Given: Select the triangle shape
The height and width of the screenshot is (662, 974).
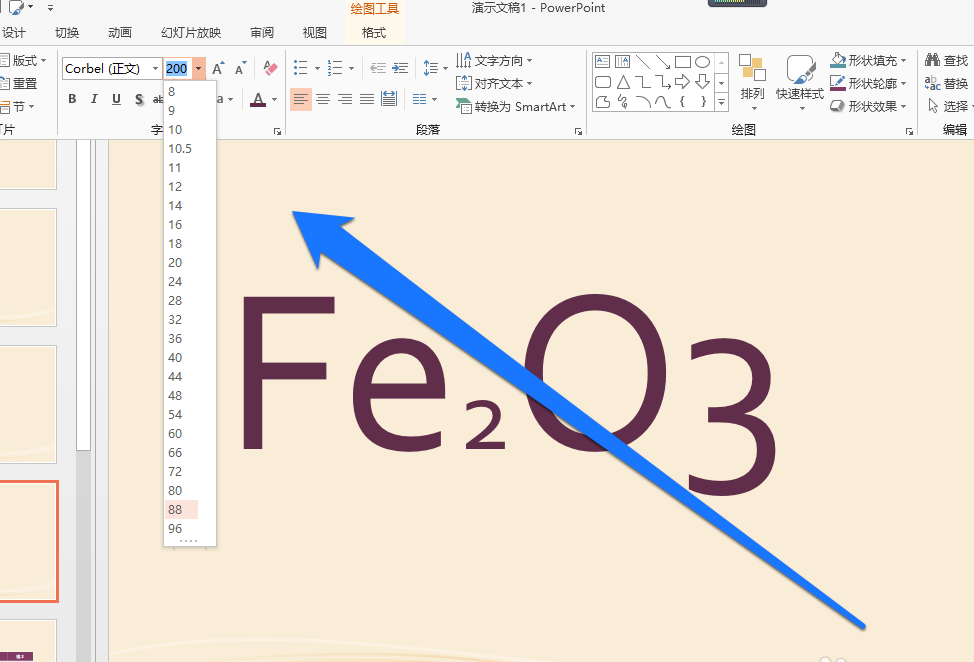Looking at the screenshot, I should pos(623,81).
